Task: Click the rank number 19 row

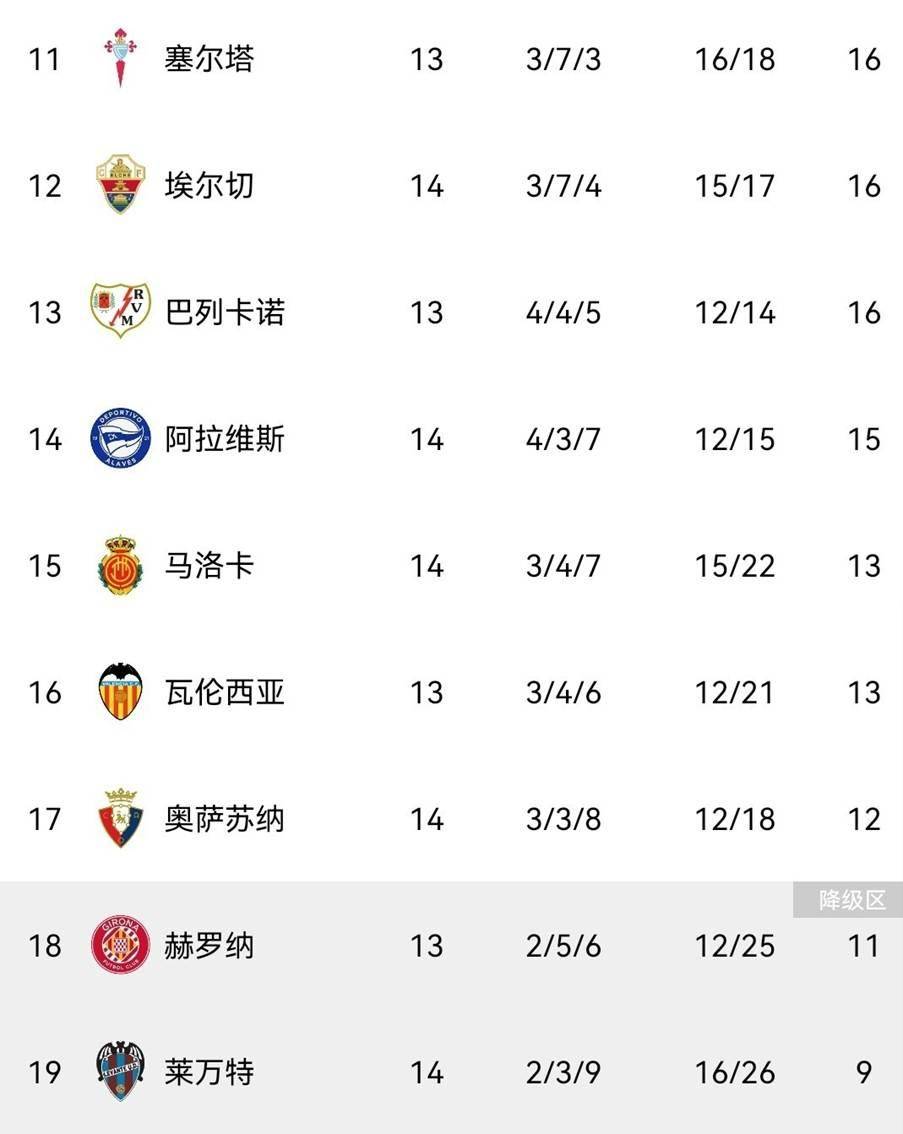Action: [45, 1072]
